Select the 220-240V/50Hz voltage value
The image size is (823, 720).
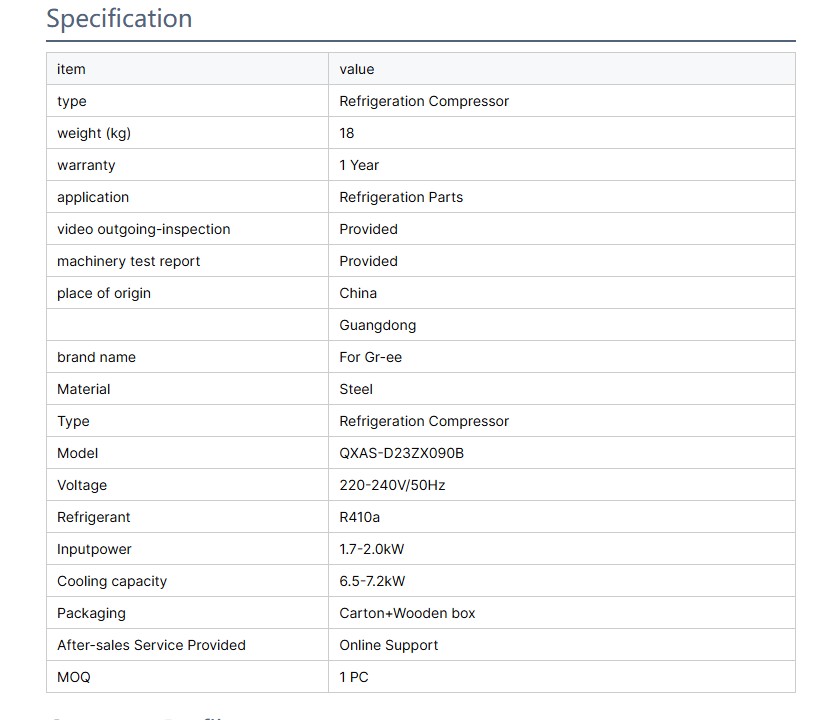[x=392, y=485]
